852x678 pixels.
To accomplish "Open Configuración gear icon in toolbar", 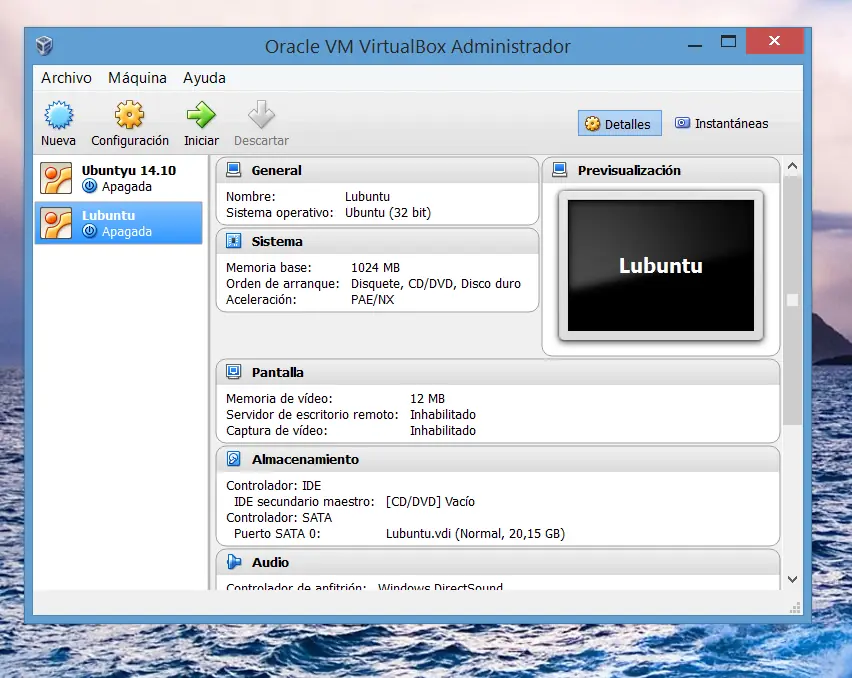I will pyautogui.click(x=130, y=116).
